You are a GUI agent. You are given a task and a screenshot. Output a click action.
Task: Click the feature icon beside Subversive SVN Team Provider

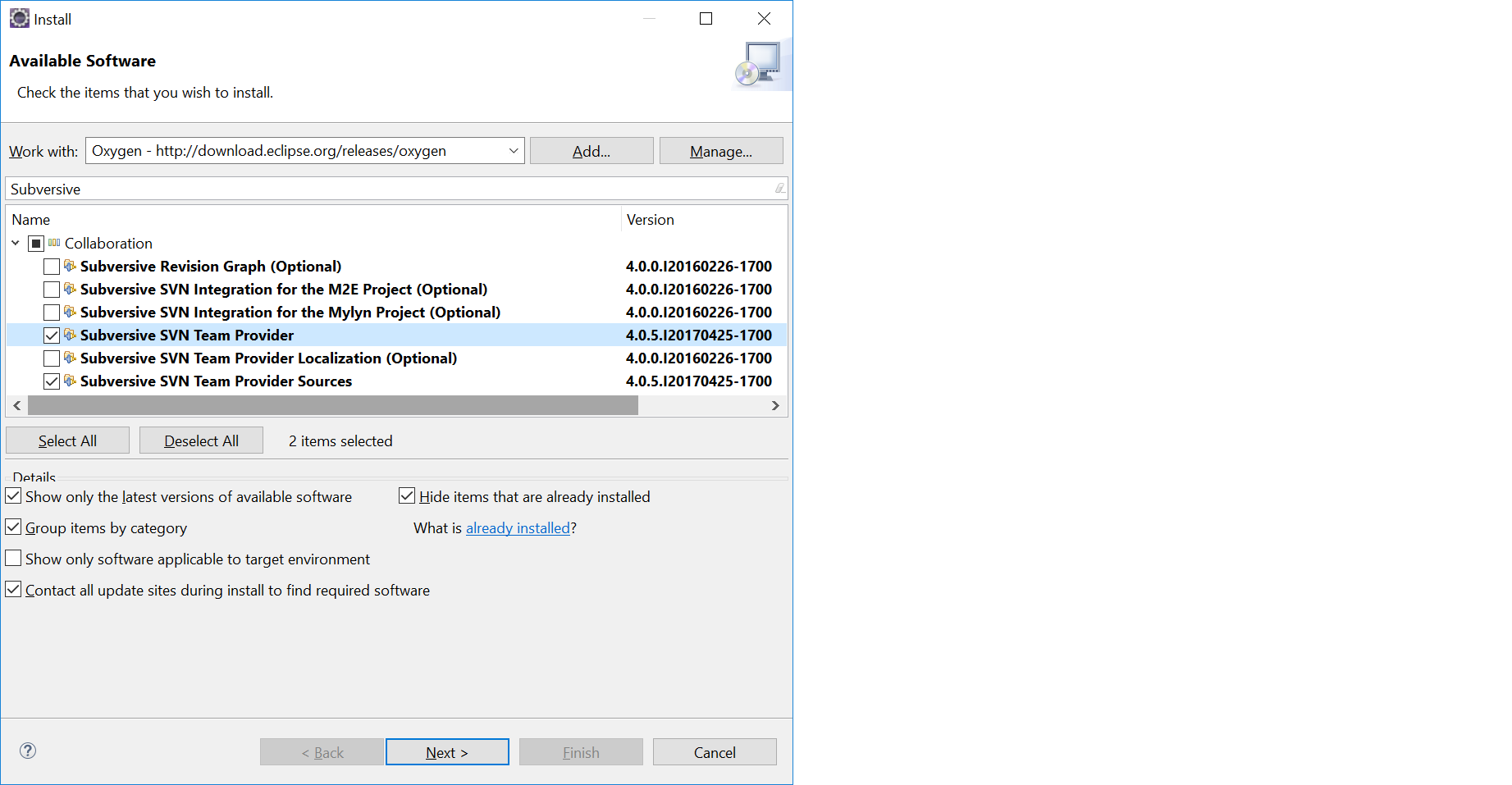(x=71, y=335)
